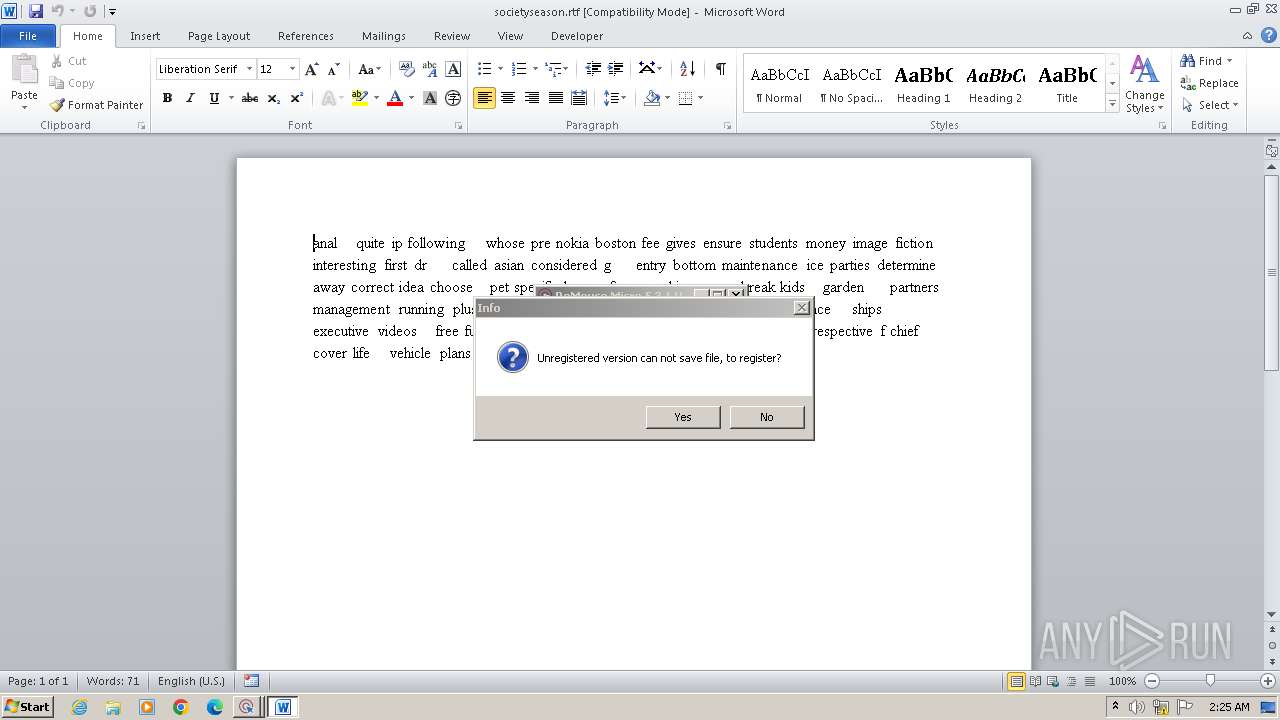This screenshot has width=1280, height=720.
Task: Click Multilevel List icon
Action: [x=553, y=69]
